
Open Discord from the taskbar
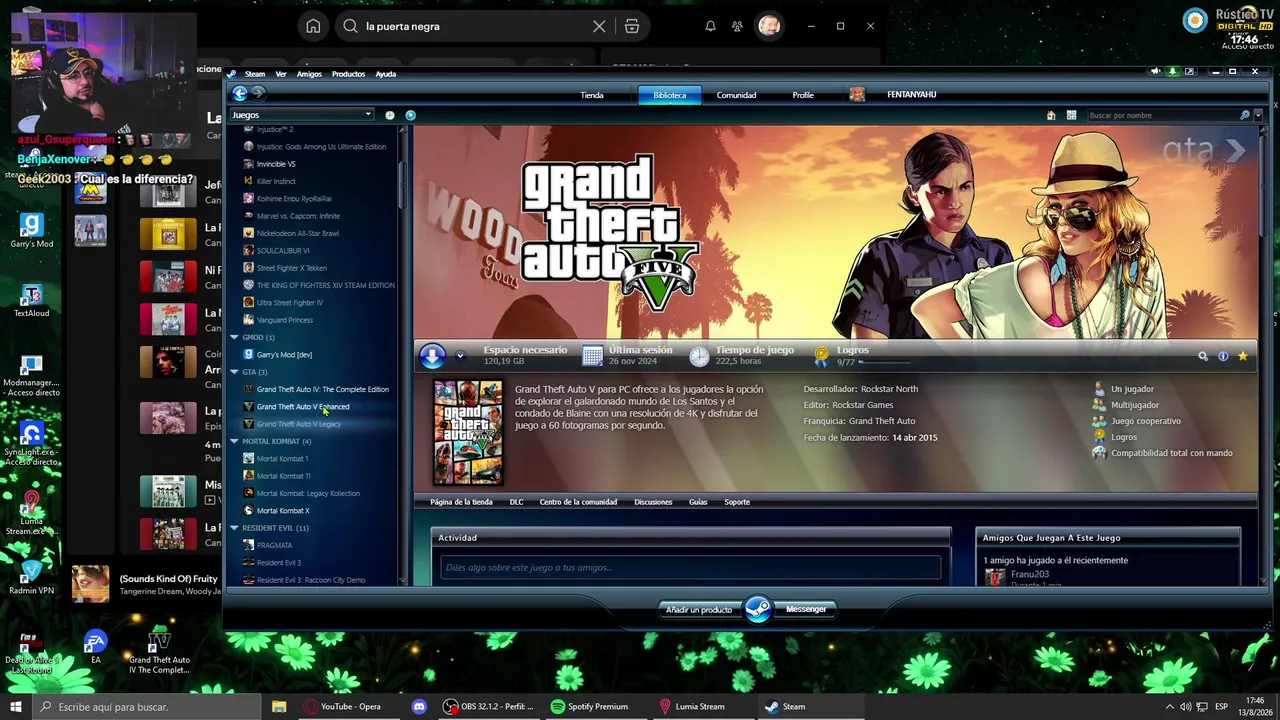(x=419, y=706)
